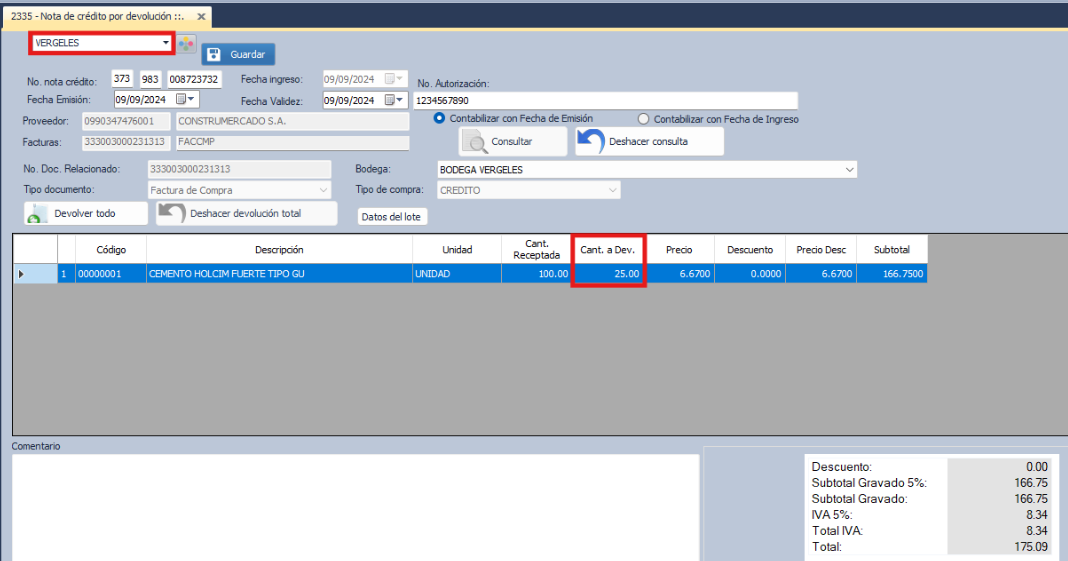The width and height of the screenshot is (1068, 561).
Task: Open the Fecha Validez calendar picker
Action: click(x=393, y=100)
